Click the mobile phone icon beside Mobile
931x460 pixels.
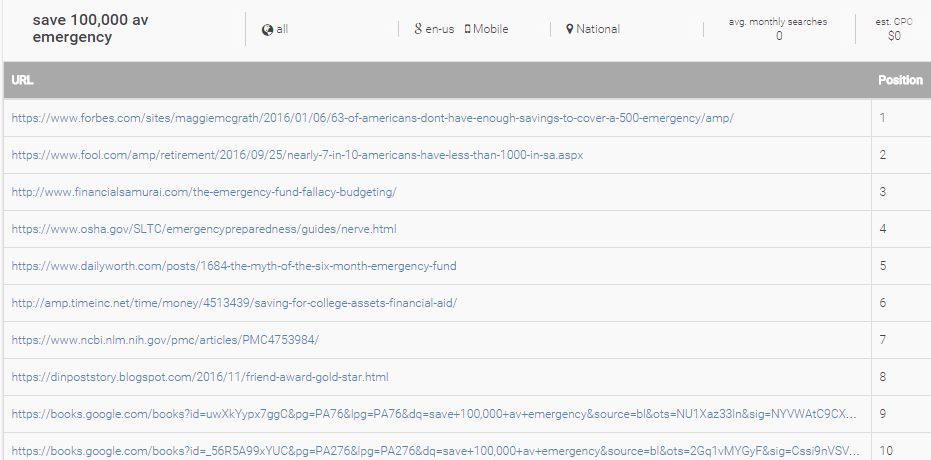(x=467, y=28)
